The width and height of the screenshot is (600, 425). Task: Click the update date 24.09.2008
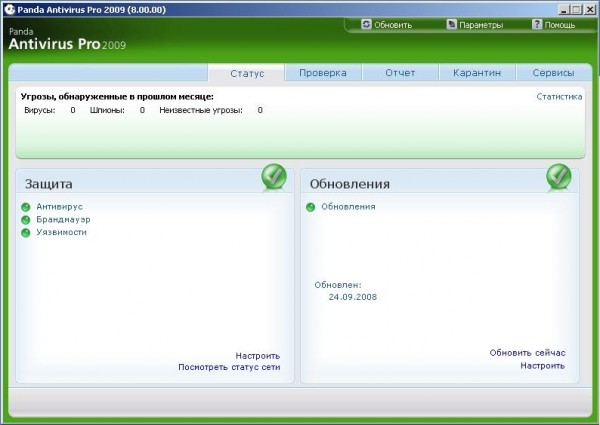353,297
